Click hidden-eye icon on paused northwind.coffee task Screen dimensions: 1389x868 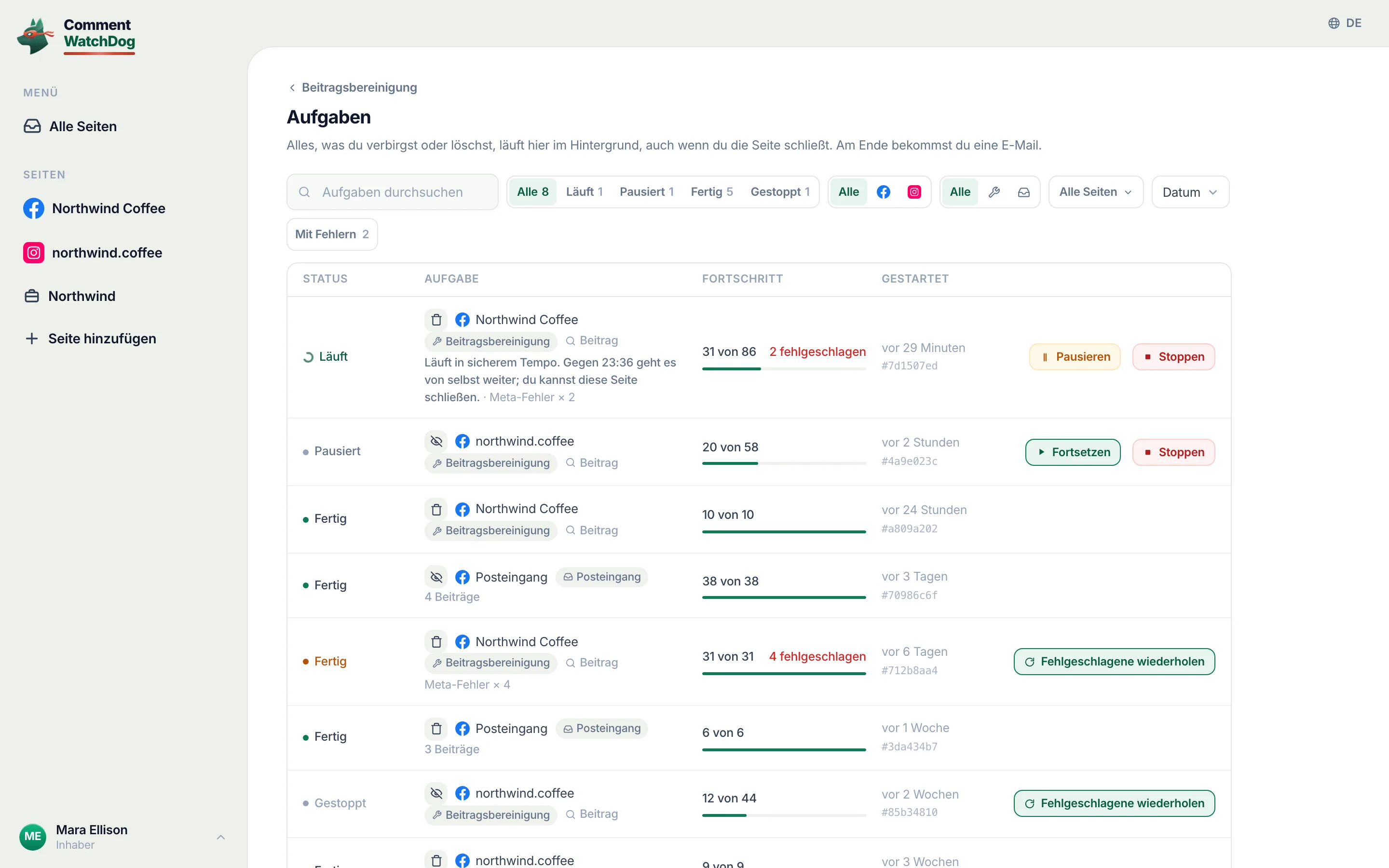436,441
